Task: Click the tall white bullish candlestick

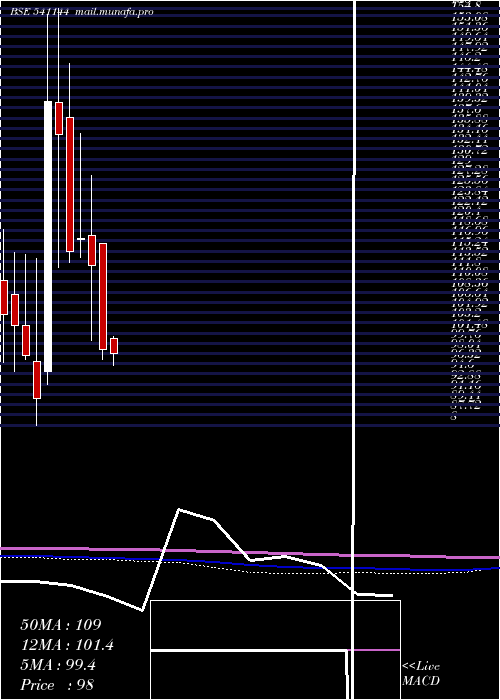Action: point(48,237)
